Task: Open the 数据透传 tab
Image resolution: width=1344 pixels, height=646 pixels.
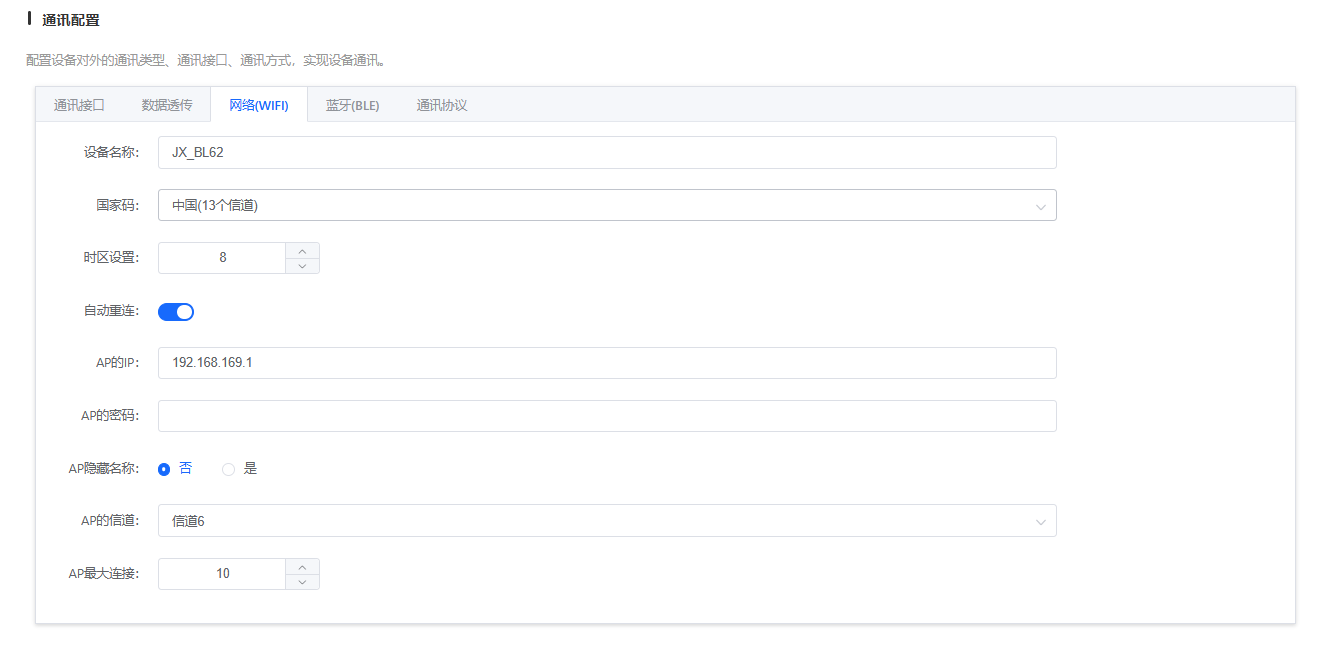Action: tap(167, 105)
